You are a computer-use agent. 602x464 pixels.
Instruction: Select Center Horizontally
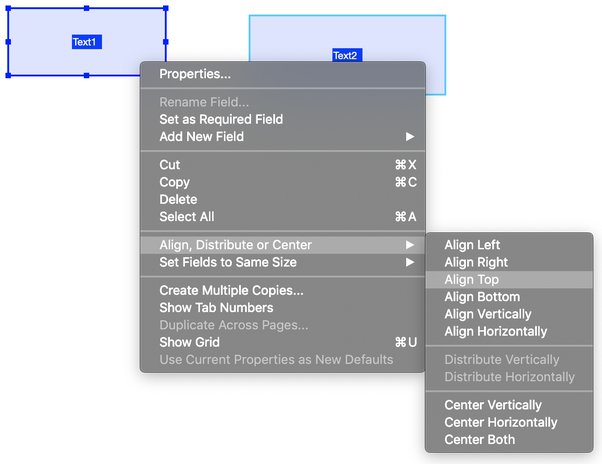pos(509,422)
